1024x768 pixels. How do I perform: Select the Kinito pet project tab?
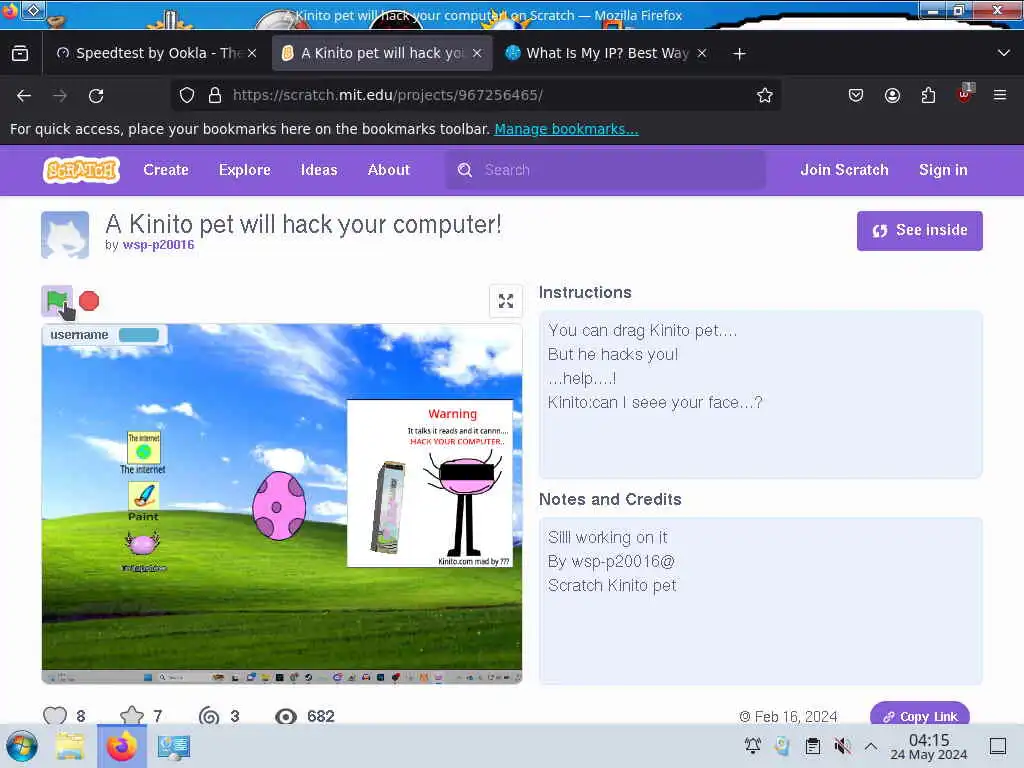[382, 54]
